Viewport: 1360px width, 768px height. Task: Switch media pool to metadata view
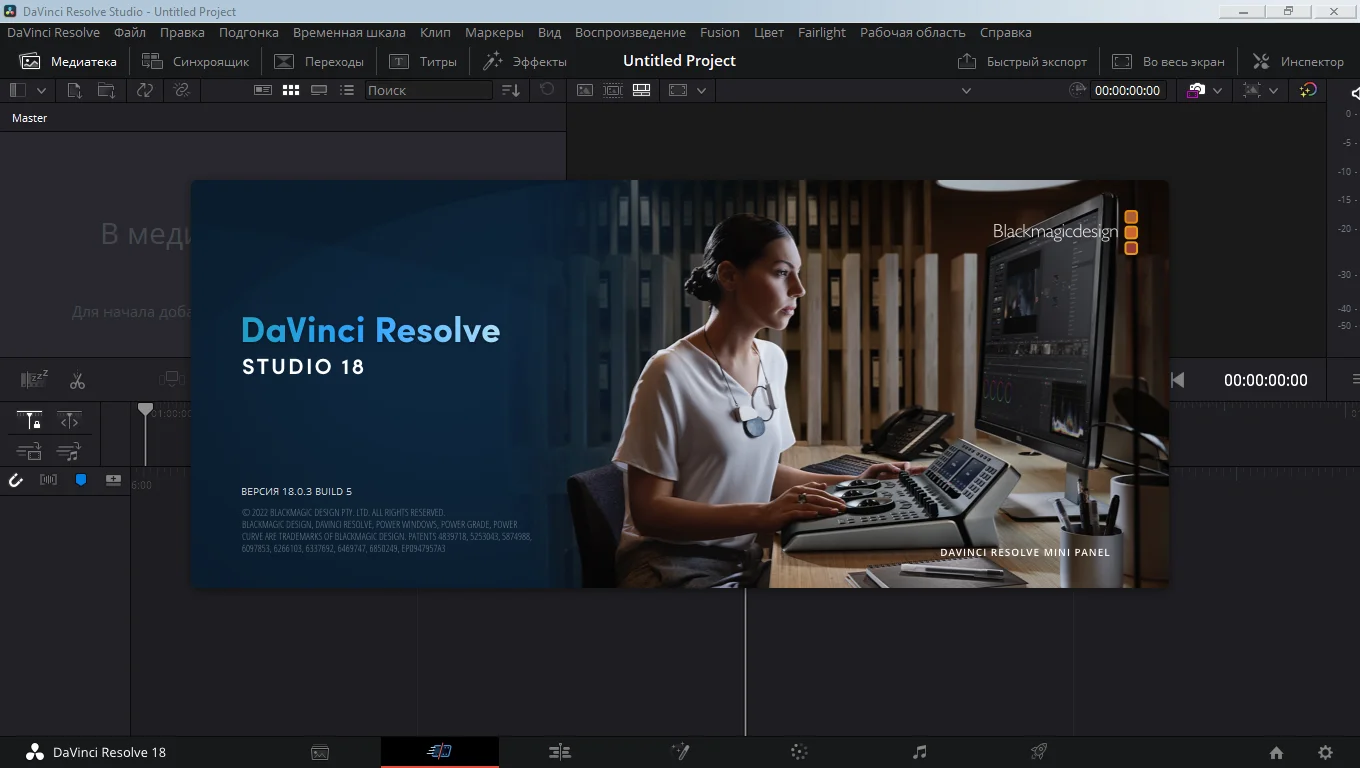pyautogui.click(x=263, y=90)
